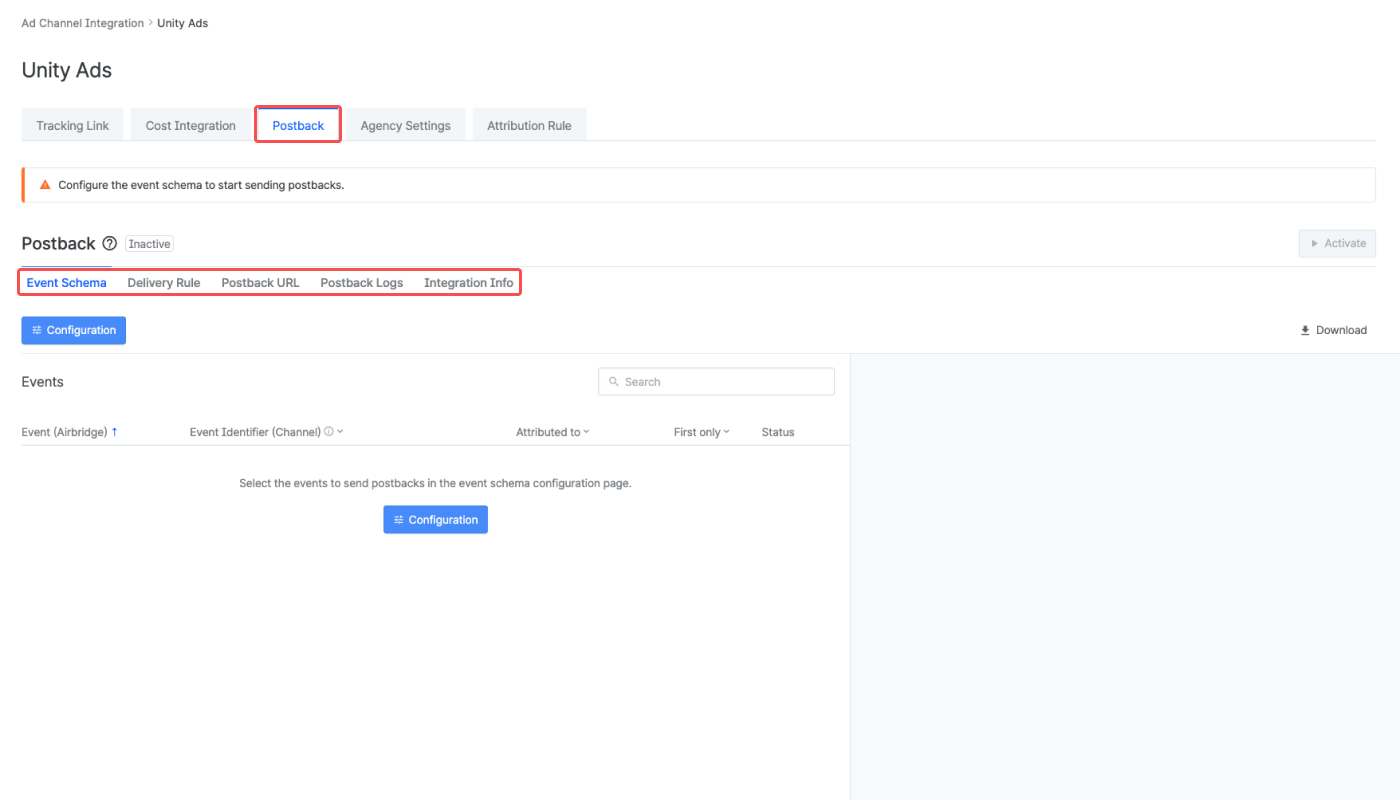Click the ascending sort arrow on Event (Airbridge)

pos(114,432)
